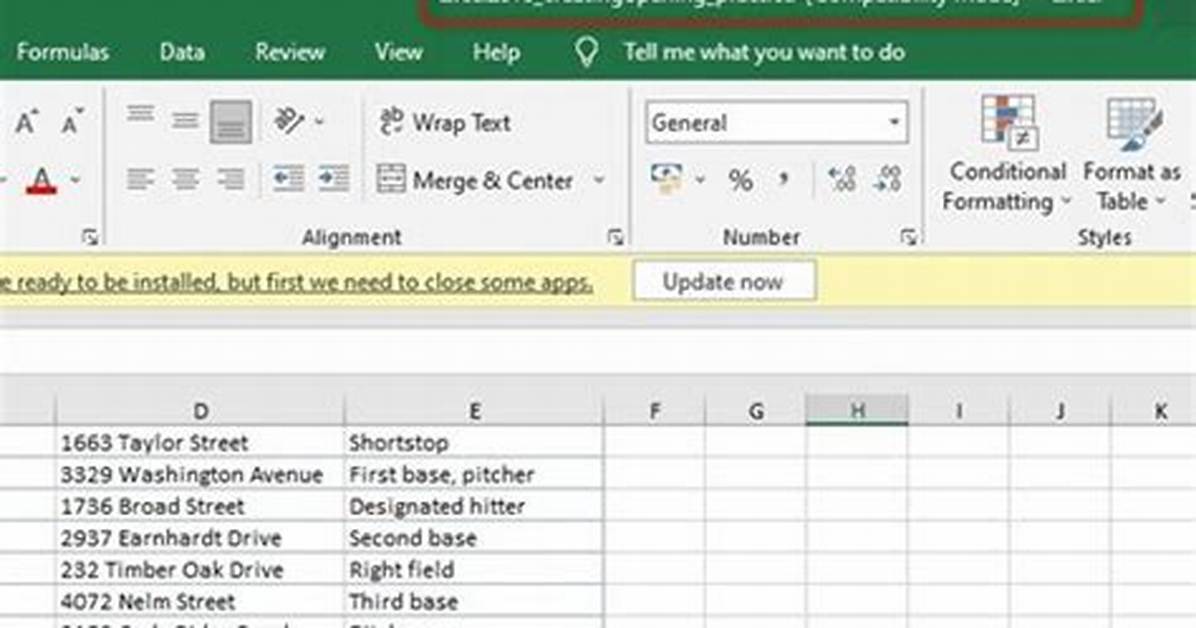Viewport: 1196px width, 628px height.
Task: Select the First base, pitcher cell
Action: tap(474, 475)
